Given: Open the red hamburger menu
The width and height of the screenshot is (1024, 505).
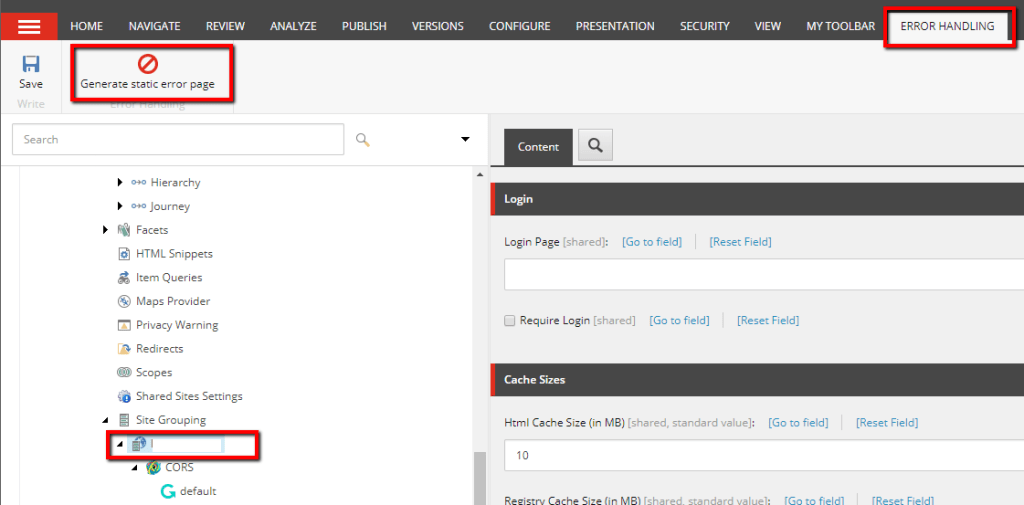Looking at the screenshot, I should tap(29, 26).
